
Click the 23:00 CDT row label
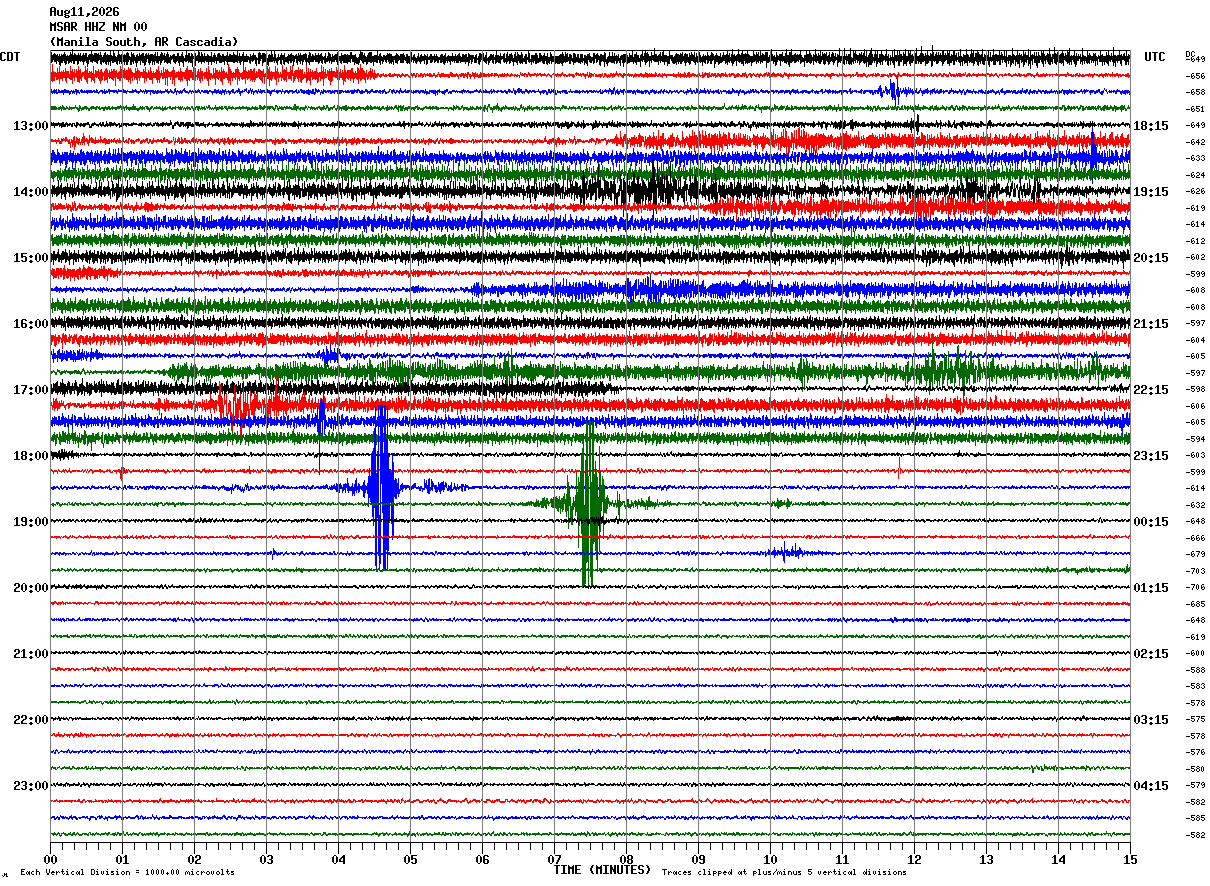31,786
